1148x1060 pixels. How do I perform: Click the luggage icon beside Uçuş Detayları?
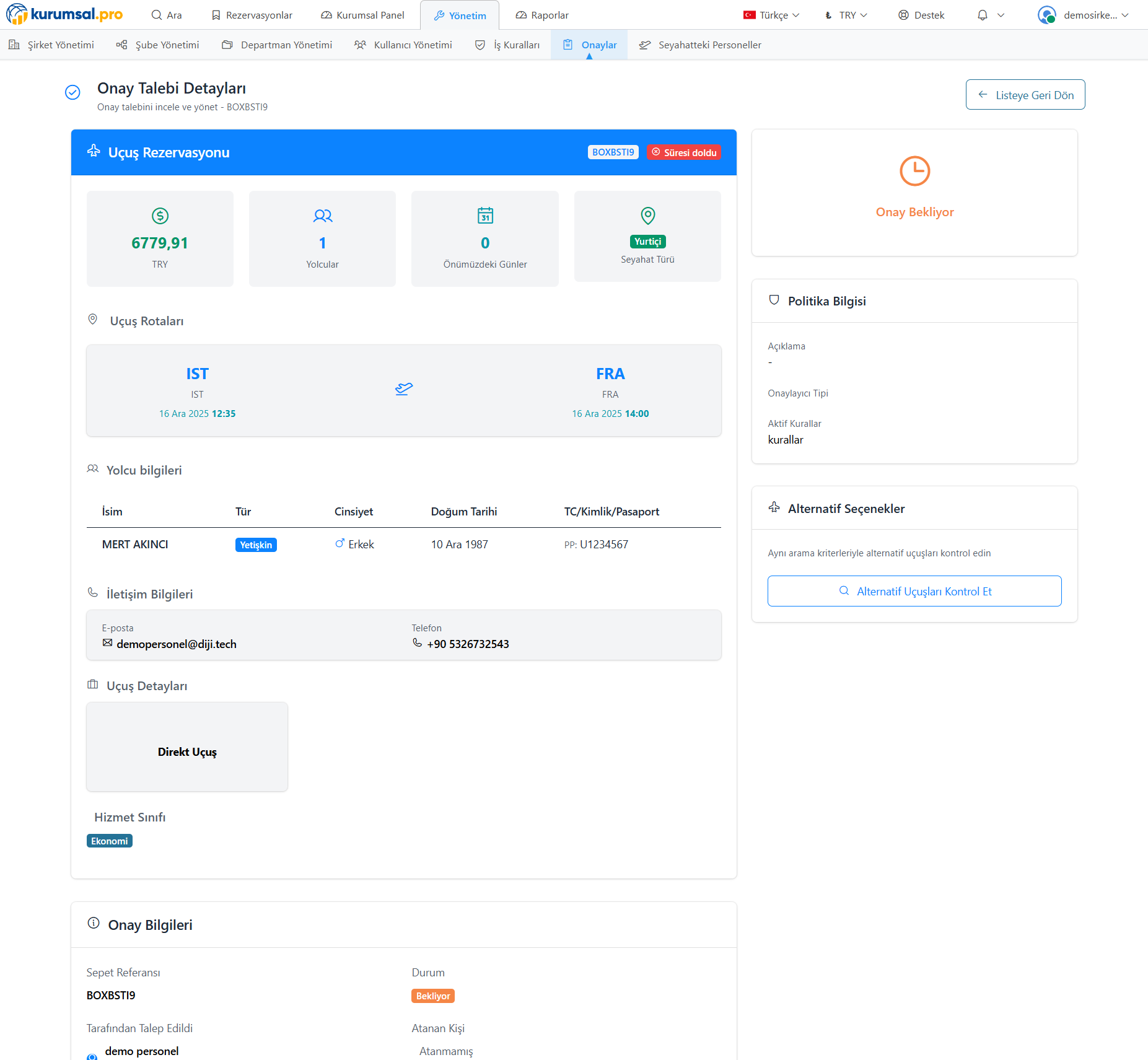click(93, 685)
